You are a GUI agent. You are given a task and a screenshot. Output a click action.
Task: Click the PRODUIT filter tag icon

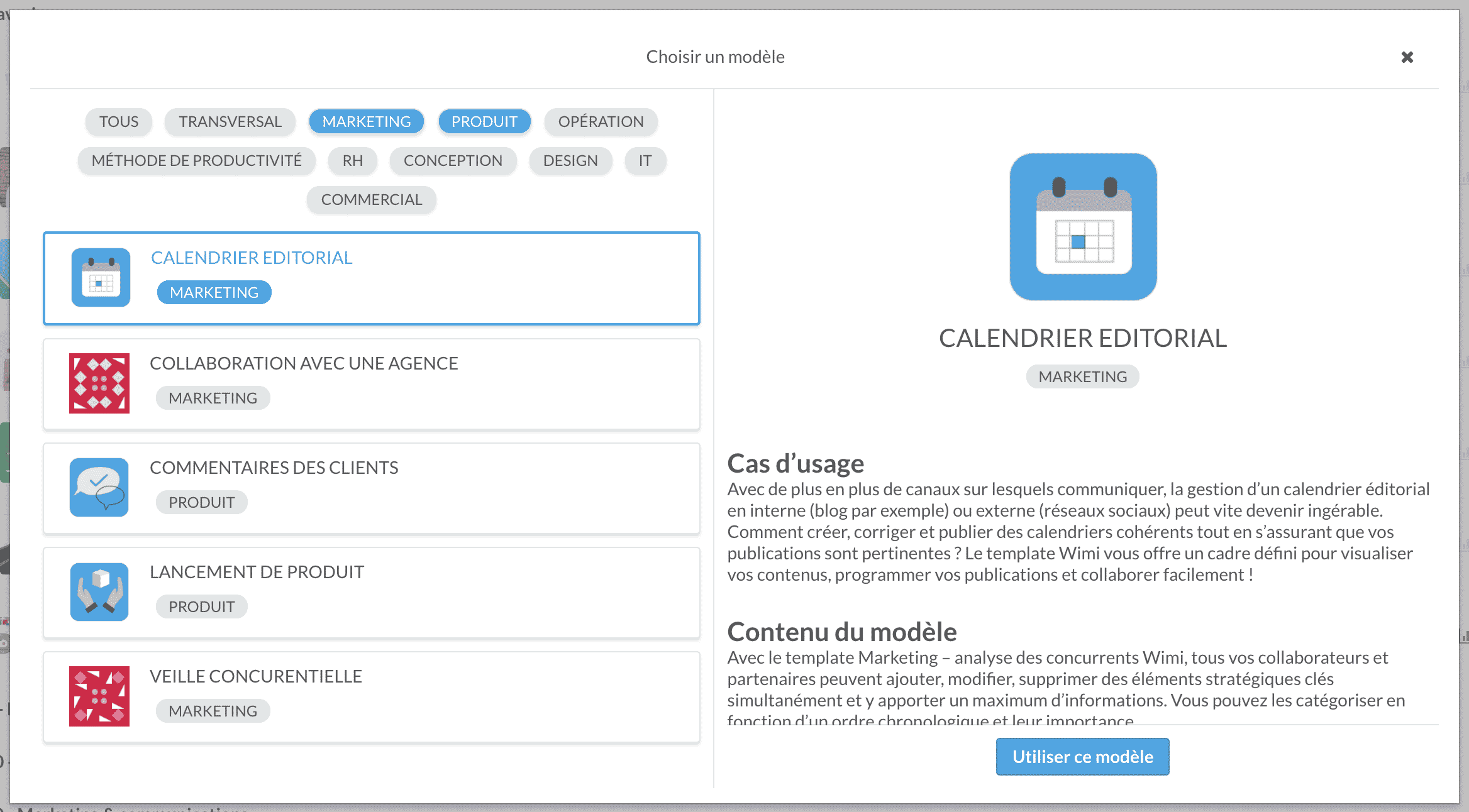(x=484, y=121)
